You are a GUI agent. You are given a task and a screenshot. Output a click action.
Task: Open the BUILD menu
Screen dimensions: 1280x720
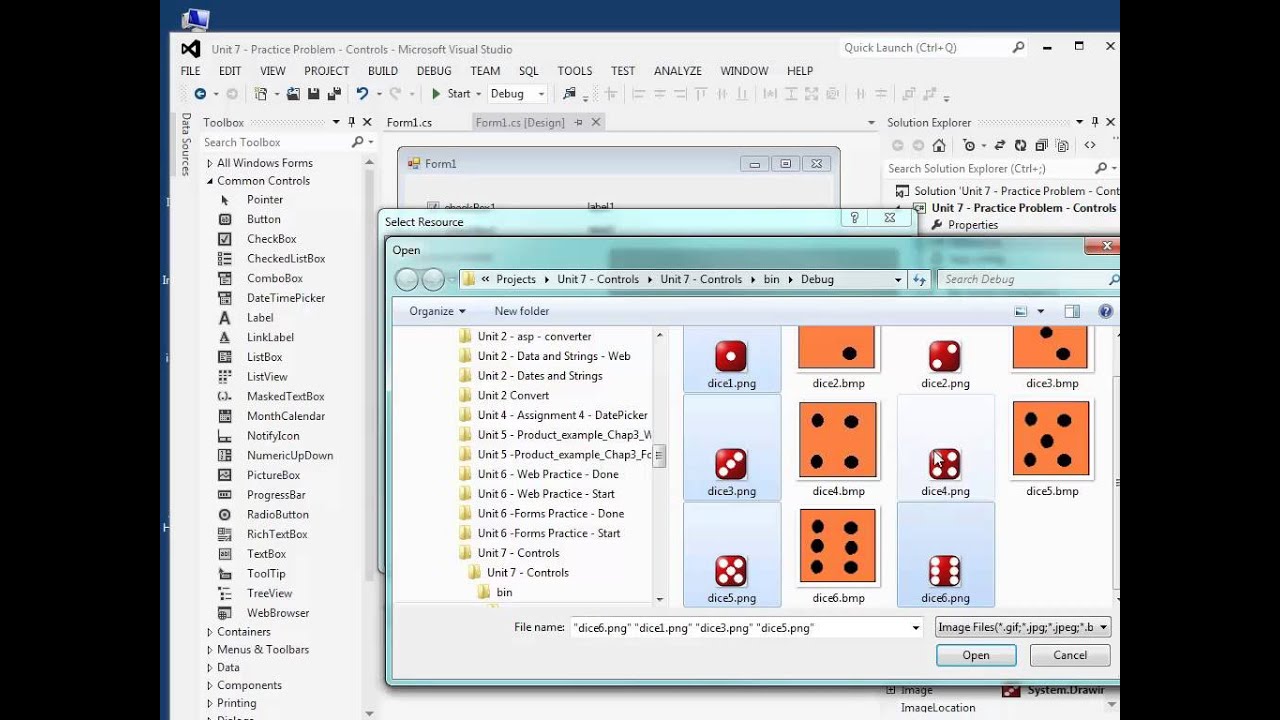click(383, 71)
